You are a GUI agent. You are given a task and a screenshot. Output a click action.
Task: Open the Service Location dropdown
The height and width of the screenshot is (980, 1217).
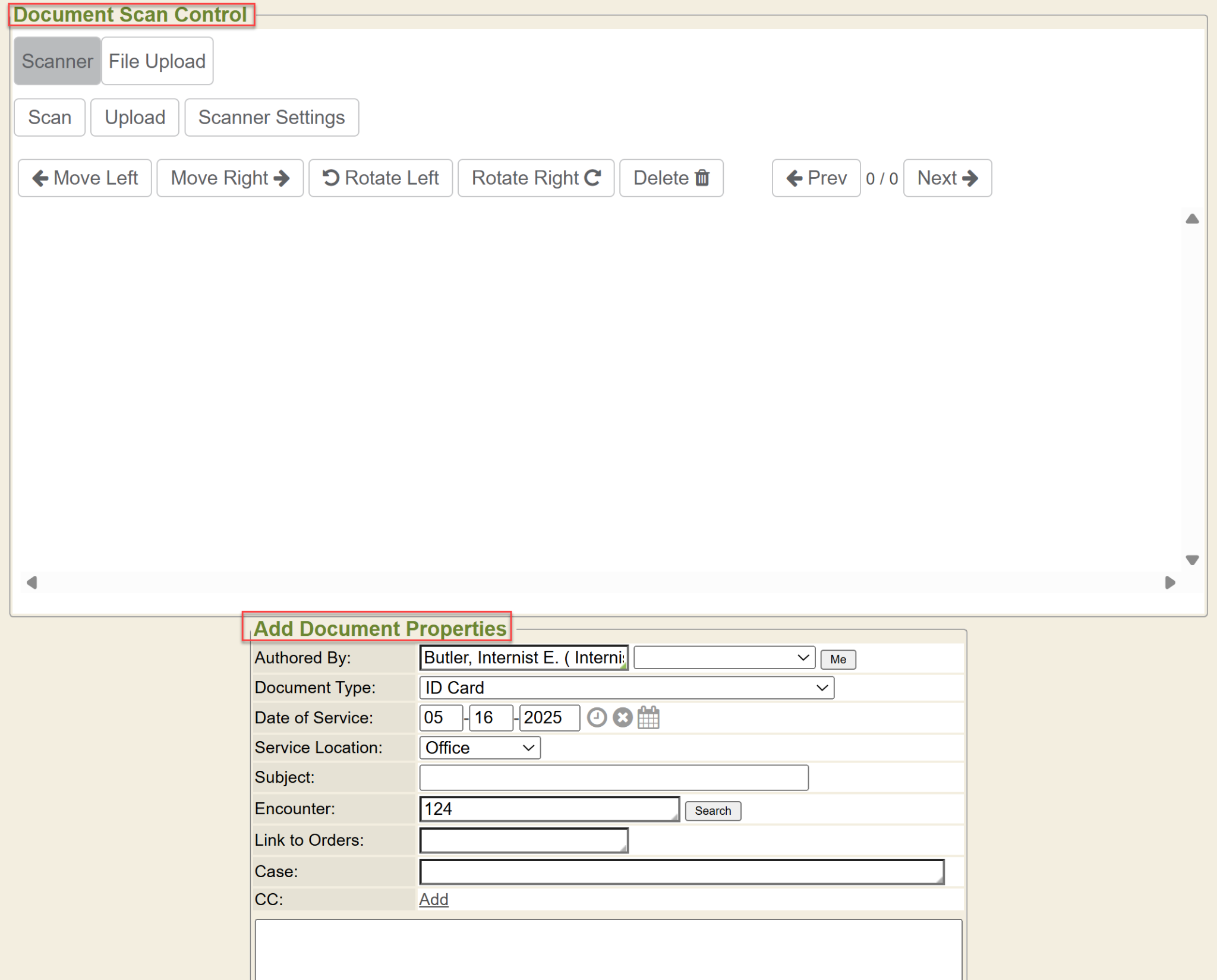(x=480, y=748)
